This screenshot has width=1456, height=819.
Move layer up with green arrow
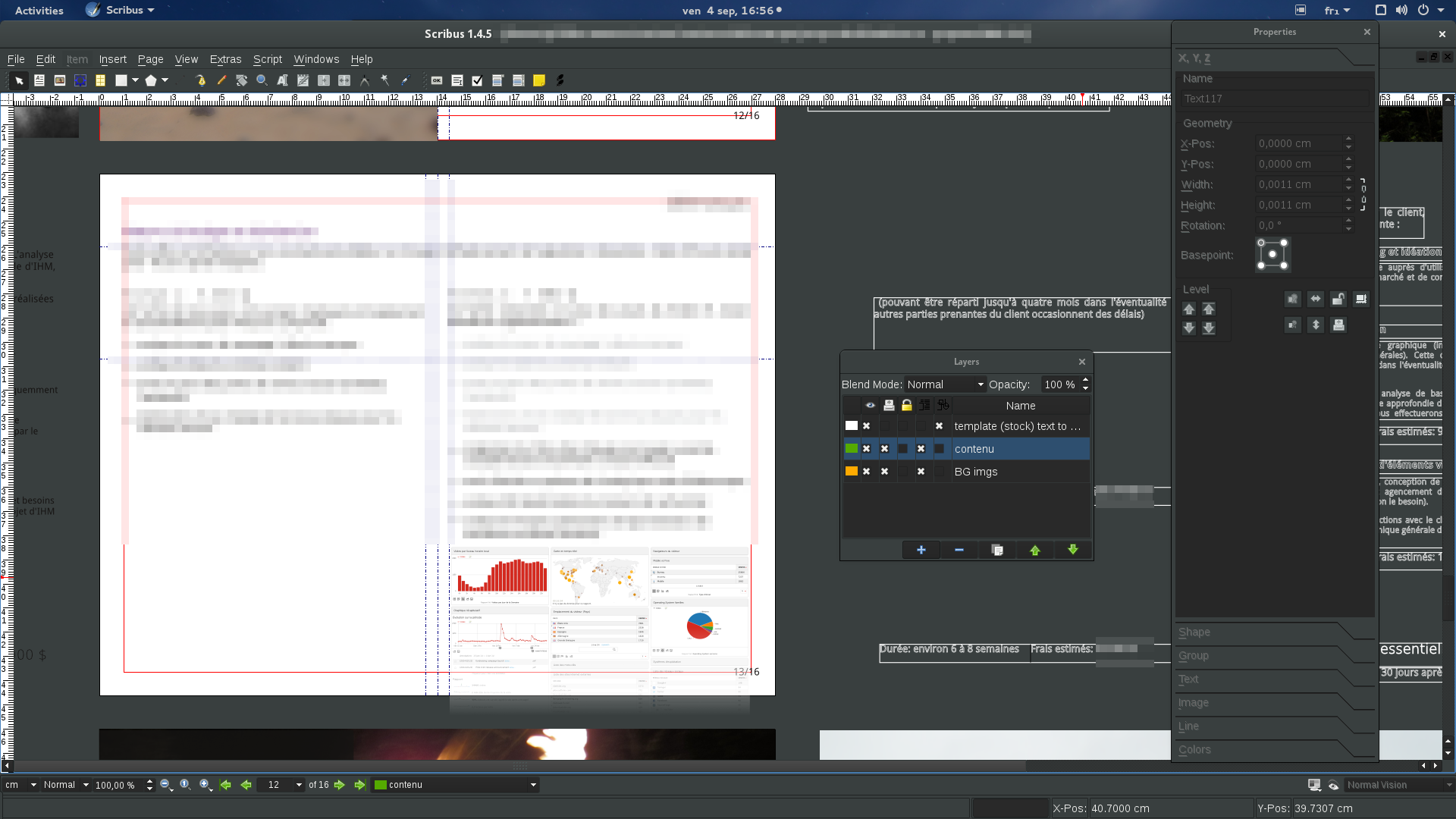tap(1034, 550)
